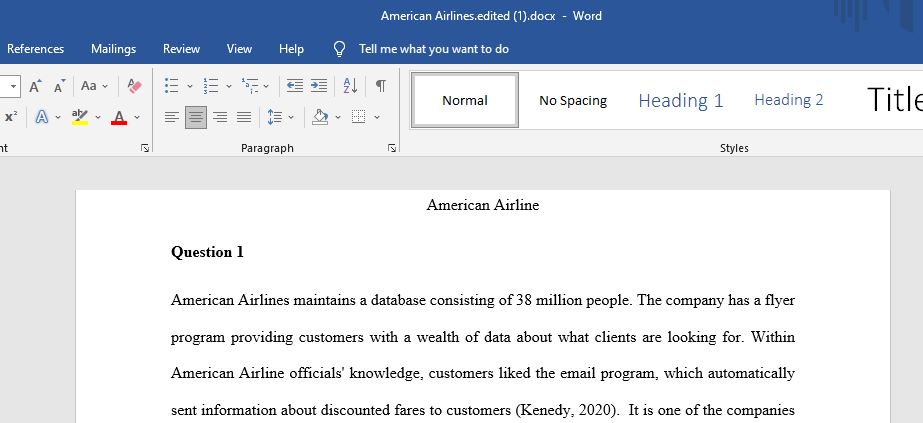Open shading color dropdown arrow
The width and height of the screenshot is (923, 423).
point(338,117)
